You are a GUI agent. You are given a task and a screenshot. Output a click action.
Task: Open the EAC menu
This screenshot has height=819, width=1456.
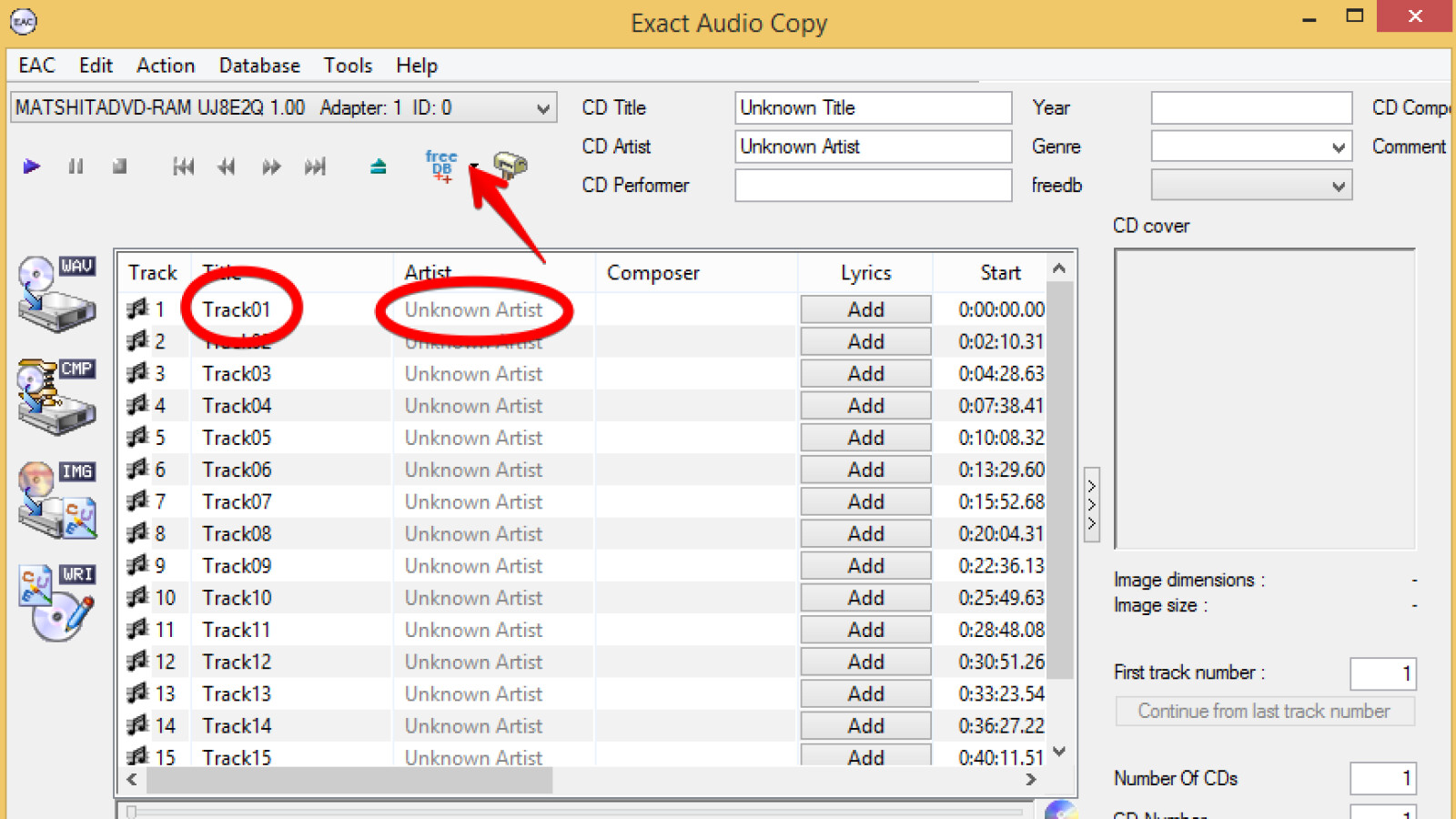click(x=36, y=66)
